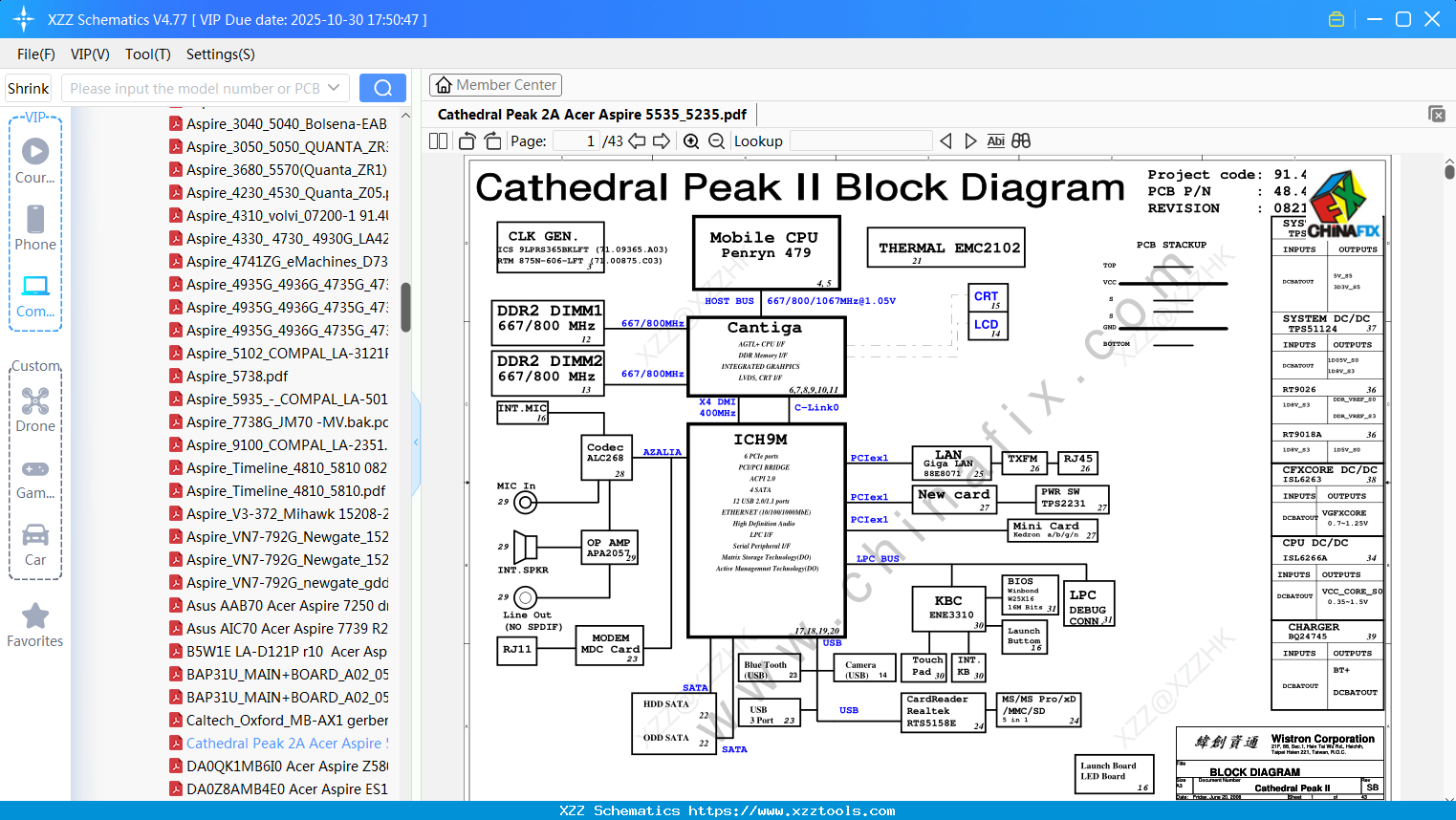Viewport: 1456px width, 820px height.
Task: Collapse the file list panel handle
Action: click(x=416, y=442)
